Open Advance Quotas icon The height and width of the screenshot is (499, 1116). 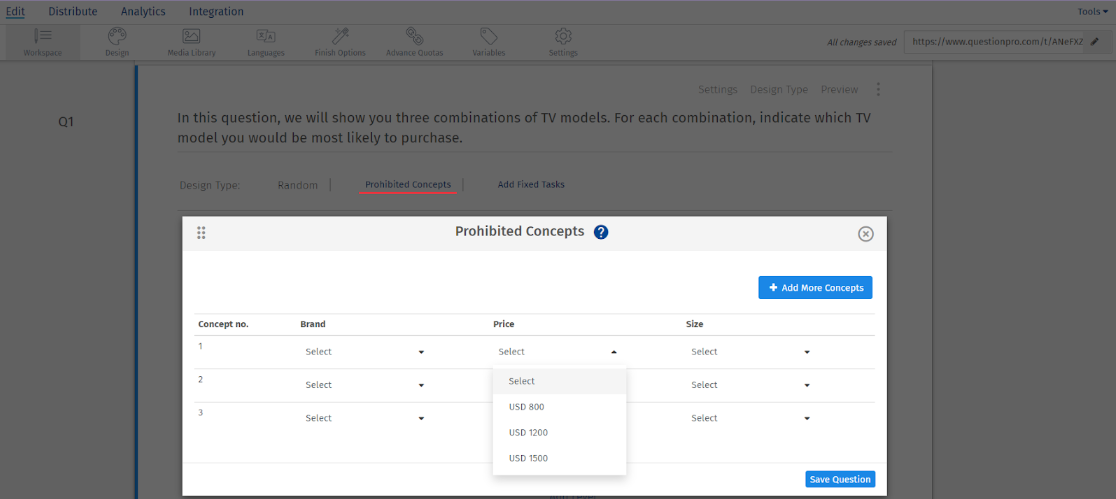pos(414,36)
